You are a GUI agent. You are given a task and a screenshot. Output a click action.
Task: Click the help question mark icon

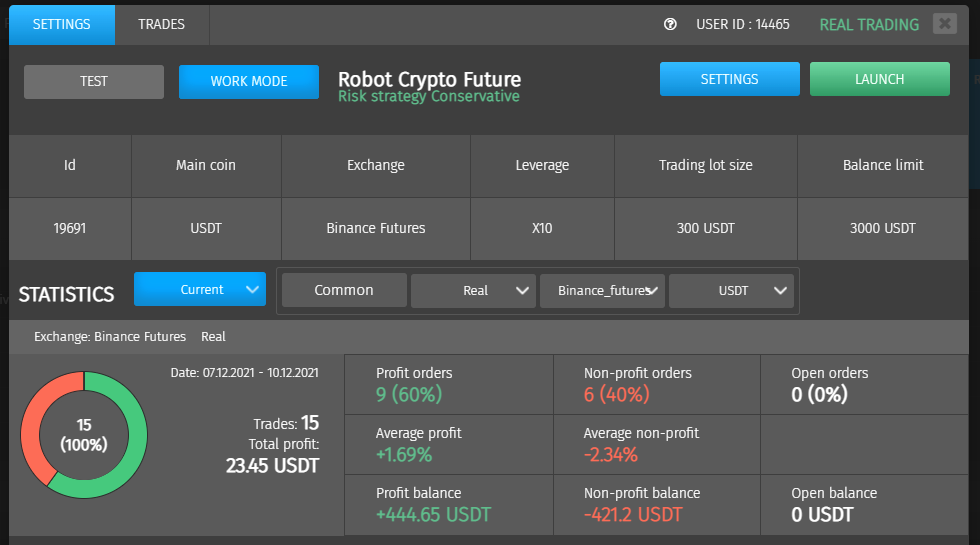[x=670, y=24]
